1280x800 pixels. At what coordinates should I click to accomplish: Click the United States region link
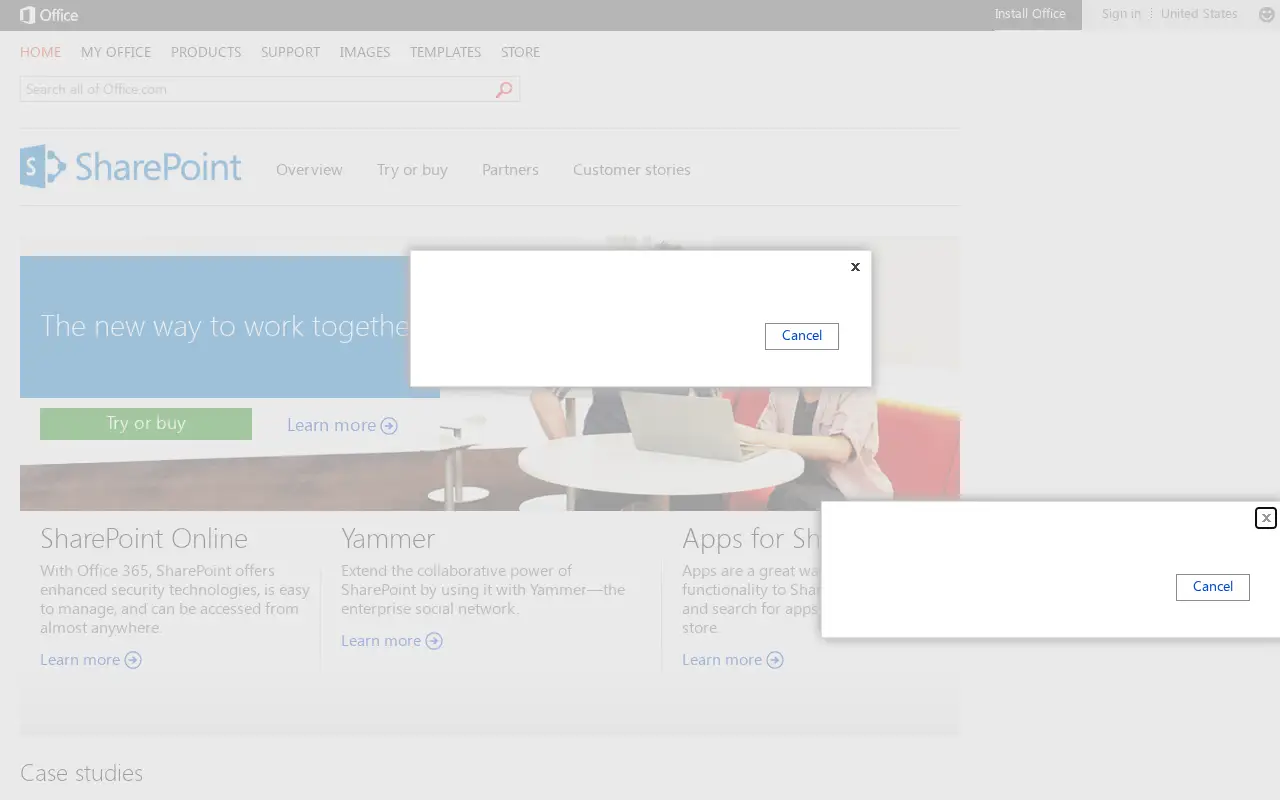click(1199, 14)
